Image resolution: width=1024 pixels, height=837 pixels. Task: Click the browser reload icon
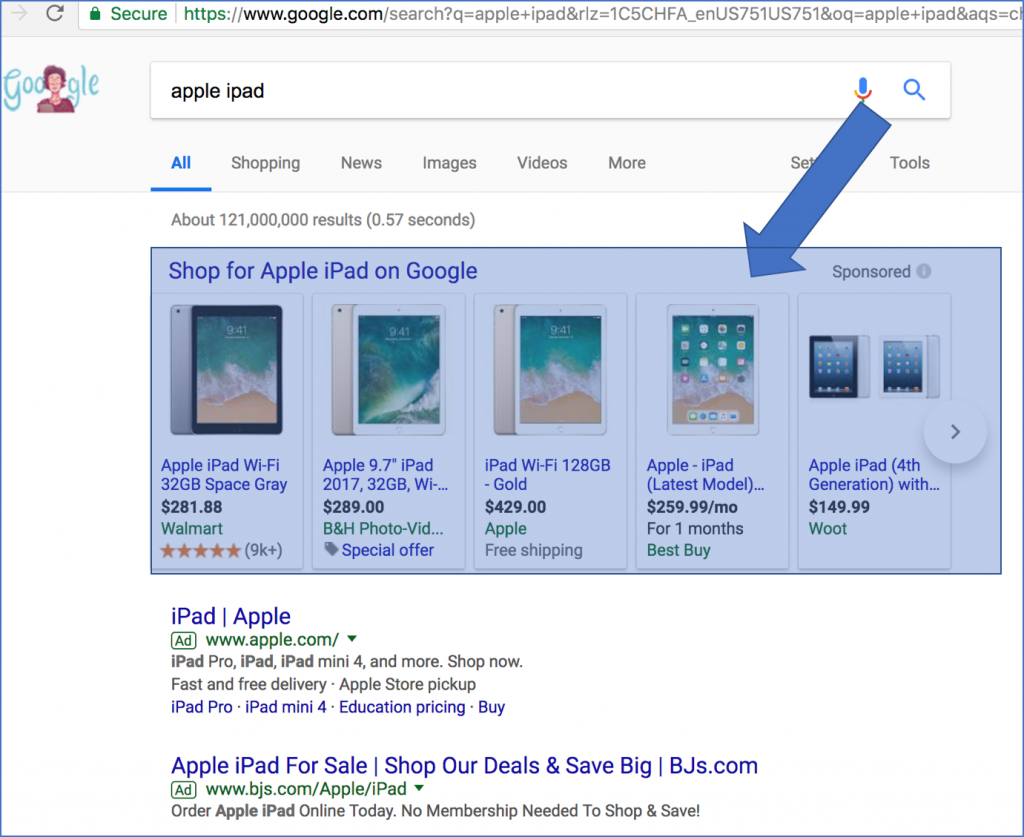[x=56, y=14]
